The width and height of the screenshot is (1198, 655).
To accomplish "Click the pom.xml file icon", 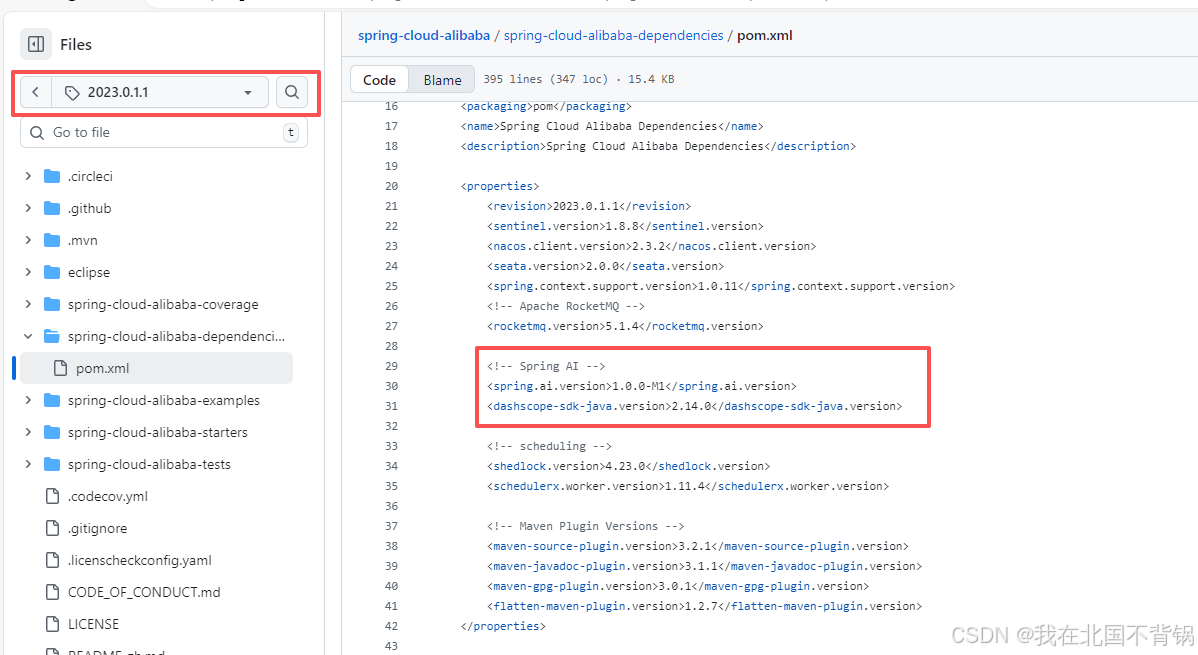I will point(60,368).
